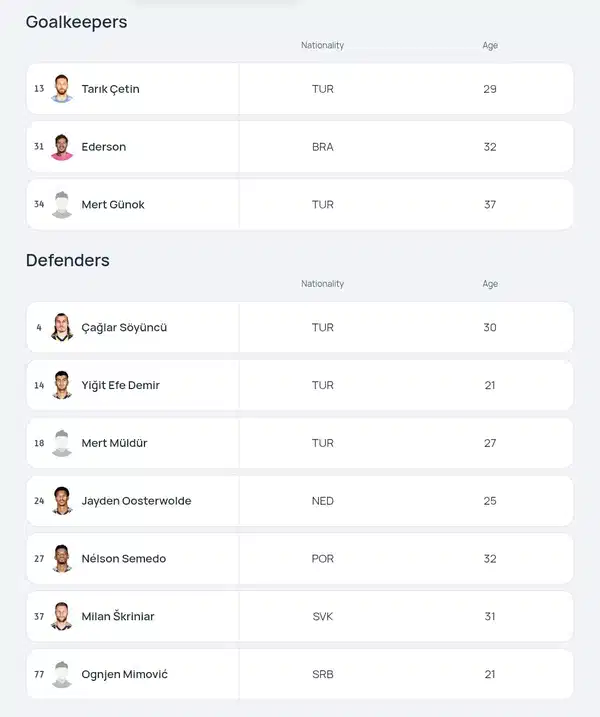Open Milan Škriniar's headshot

click(x=62, y=616)
